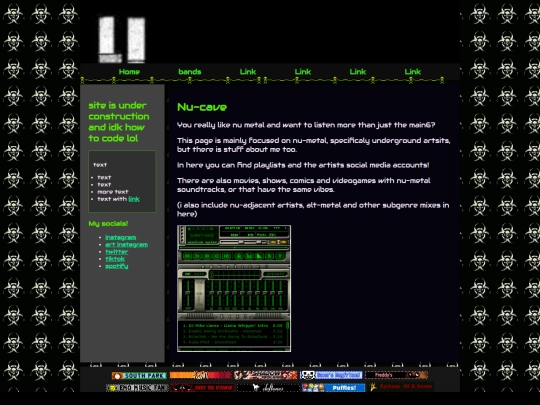Open the spotify social link

click(x=117, y=266)
